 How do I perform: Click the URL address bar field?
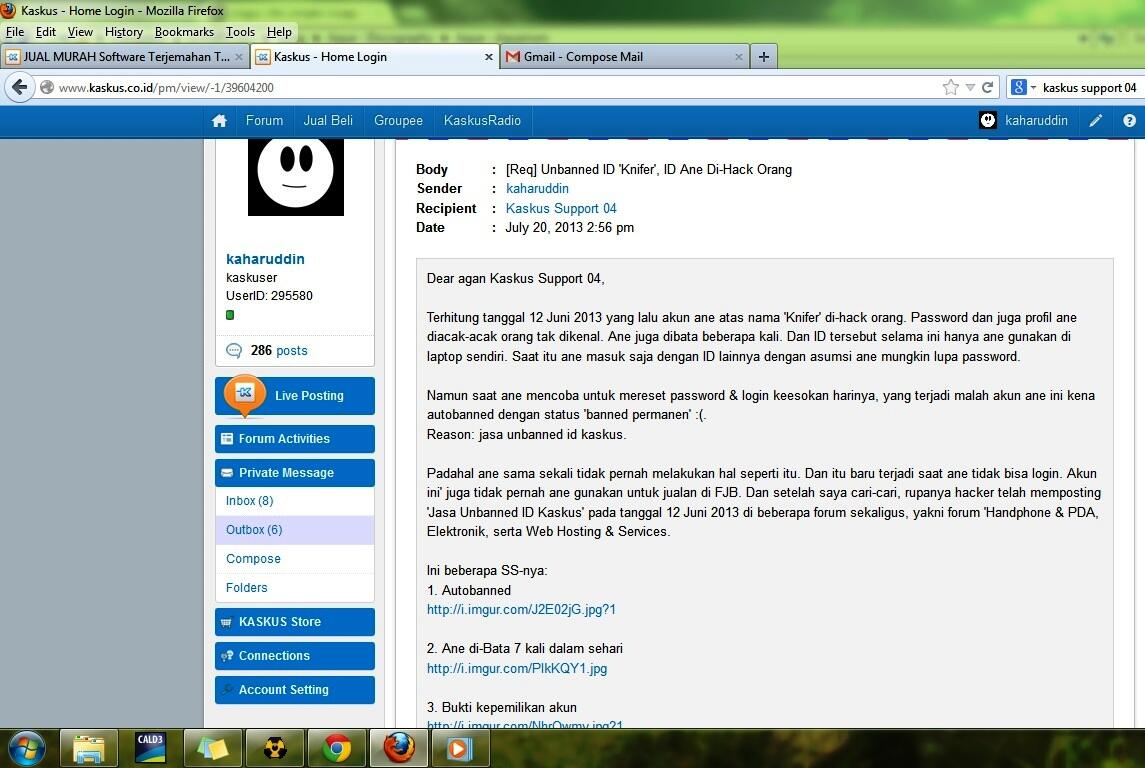point(497,88)
